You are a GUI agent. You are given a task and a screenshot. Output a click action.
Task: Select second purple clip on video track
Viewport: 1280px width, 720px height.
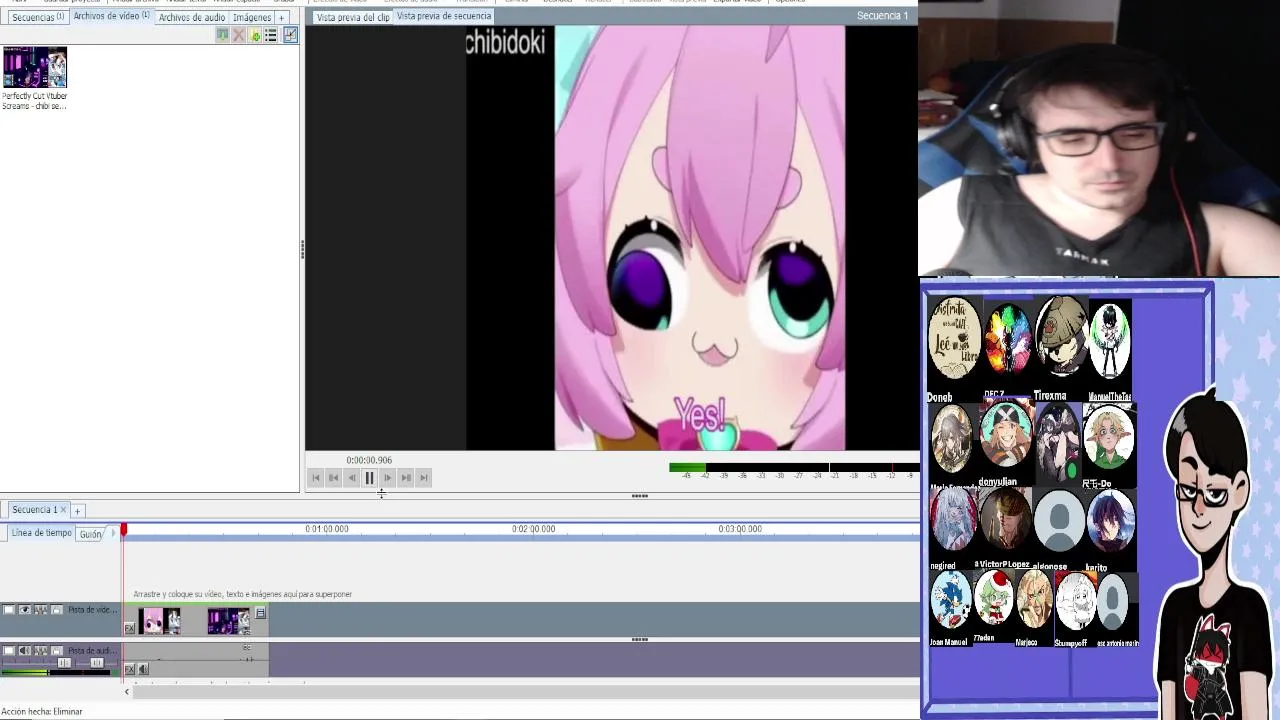(229, 621)
